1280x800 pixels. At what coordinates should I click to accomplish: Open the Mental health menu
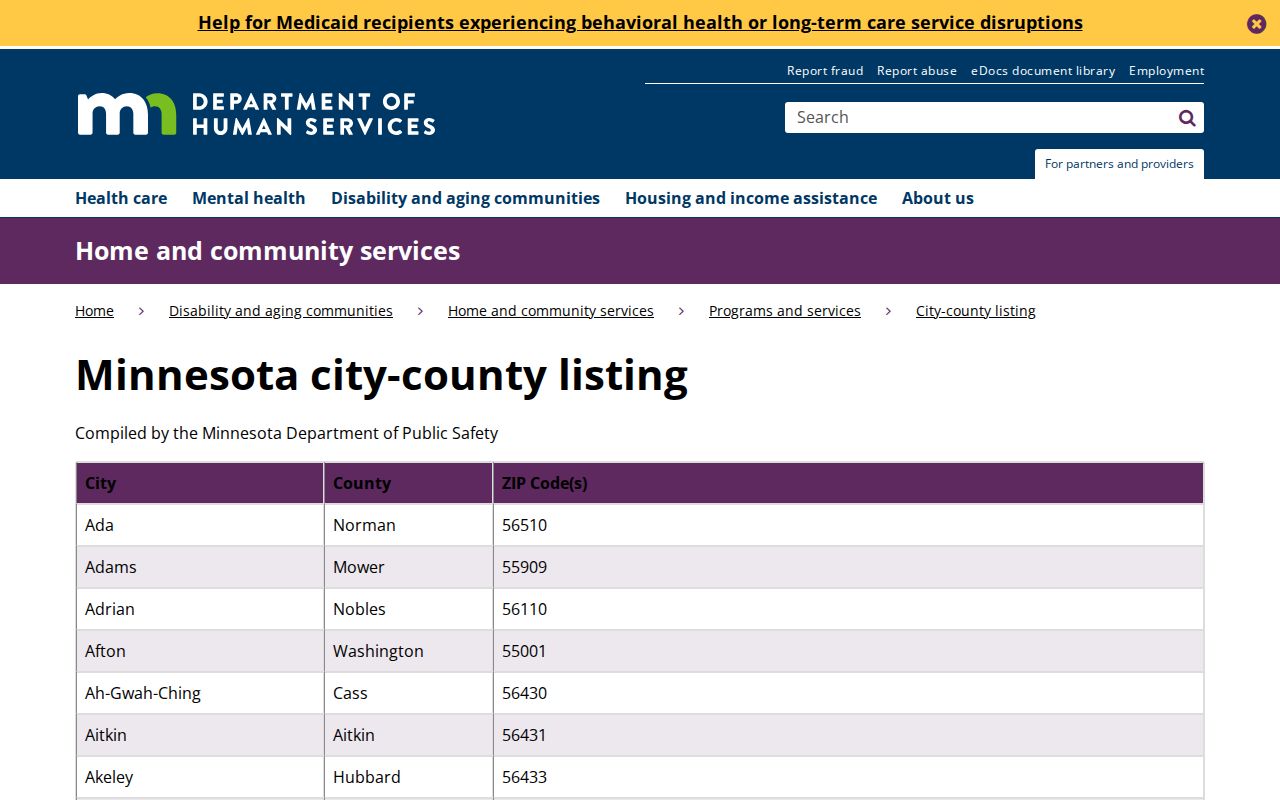pyautogui.click(x=249, y=198)
